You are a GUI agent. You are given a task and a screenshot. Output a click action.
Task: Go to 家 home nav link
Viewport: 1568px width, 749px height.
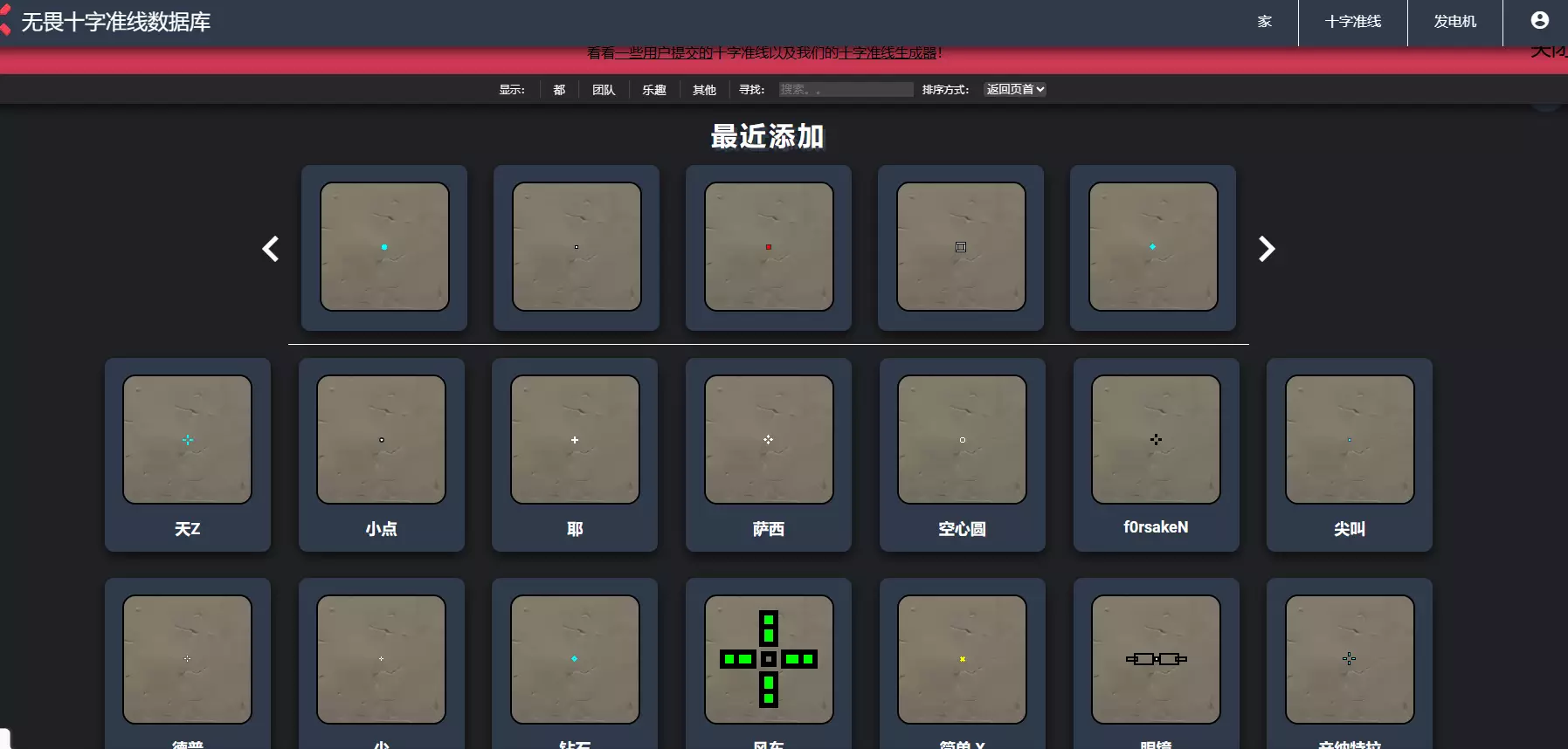click(1264, 22)
